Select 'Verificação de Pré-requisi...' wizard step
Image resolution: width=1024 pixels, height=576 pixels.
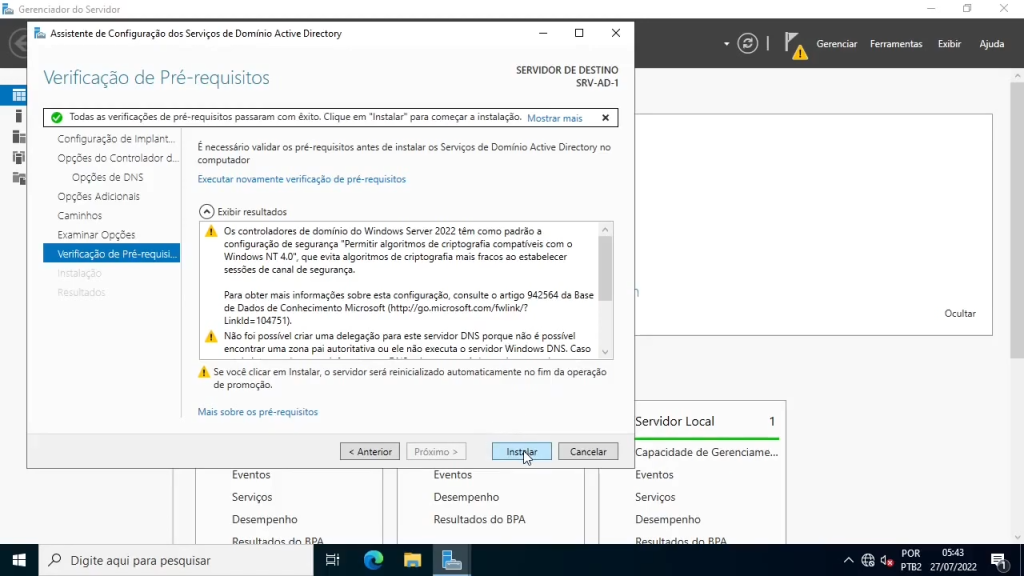(112, 253)
